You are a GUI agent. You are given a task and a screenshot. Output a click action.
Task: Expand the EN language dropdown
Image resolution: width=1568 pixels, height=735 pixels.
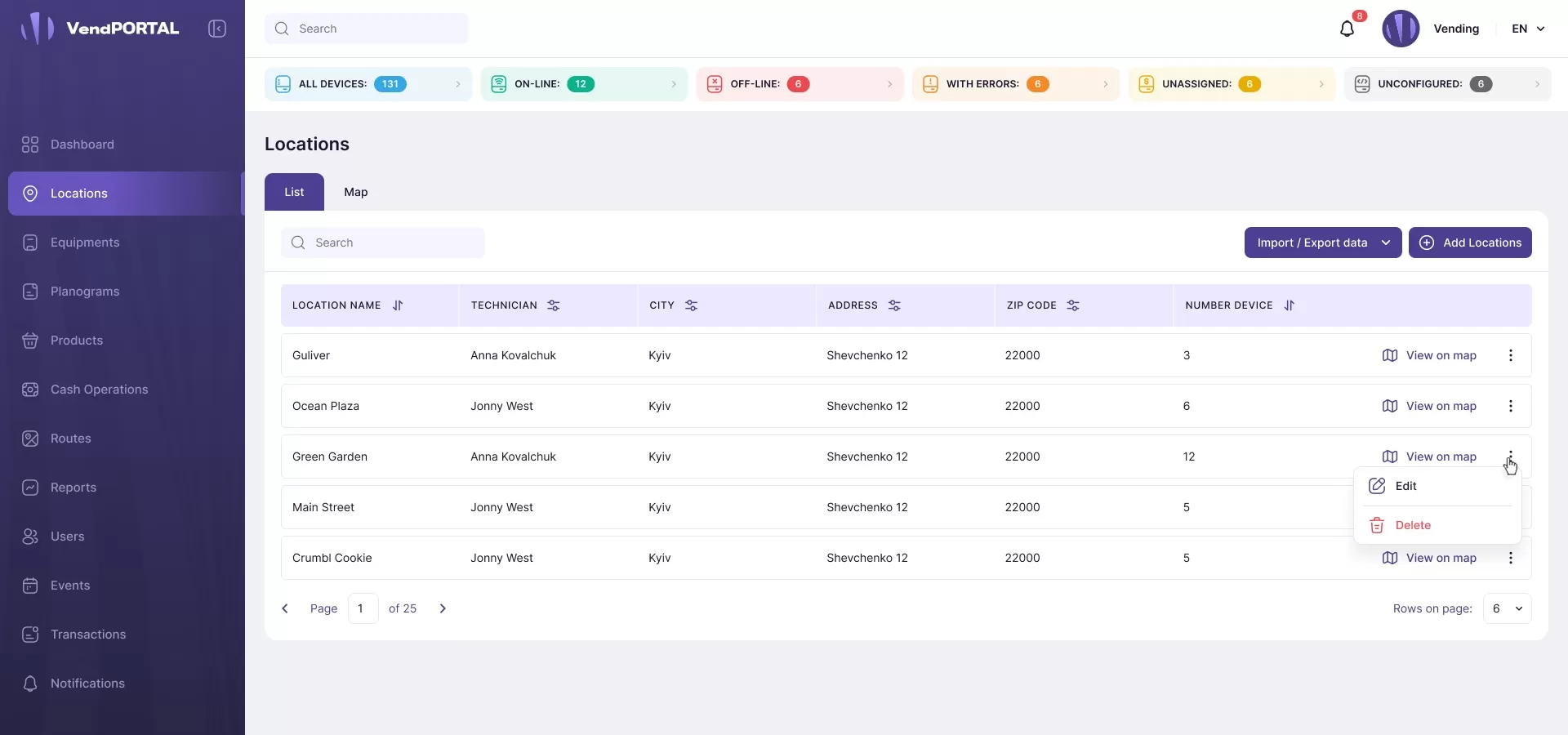pos(1528,29)
